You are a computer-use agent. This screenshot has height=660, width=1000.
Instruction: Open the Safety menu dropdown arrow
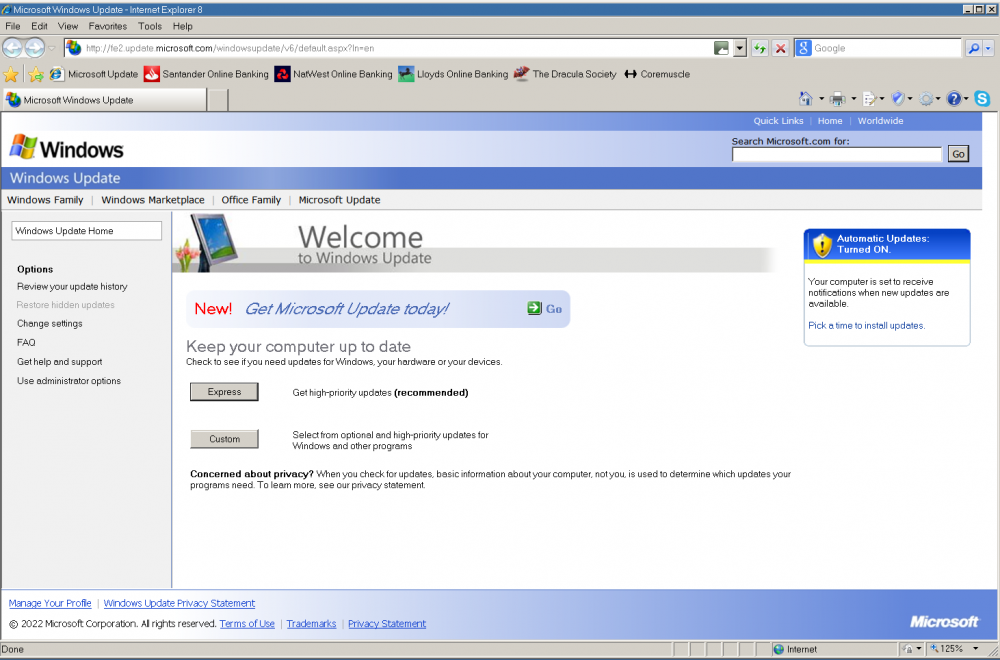tap(911, 99)
